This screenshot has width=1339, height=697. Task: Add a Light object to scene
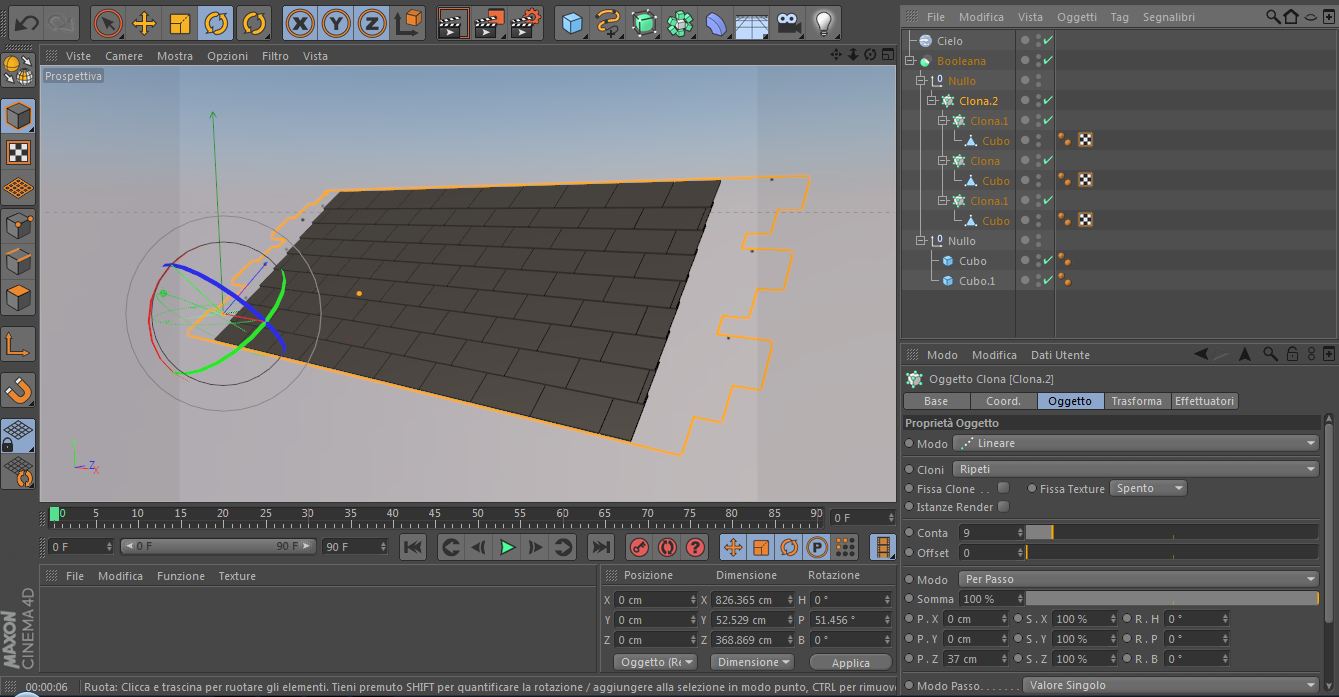click(x=823, y=23)
